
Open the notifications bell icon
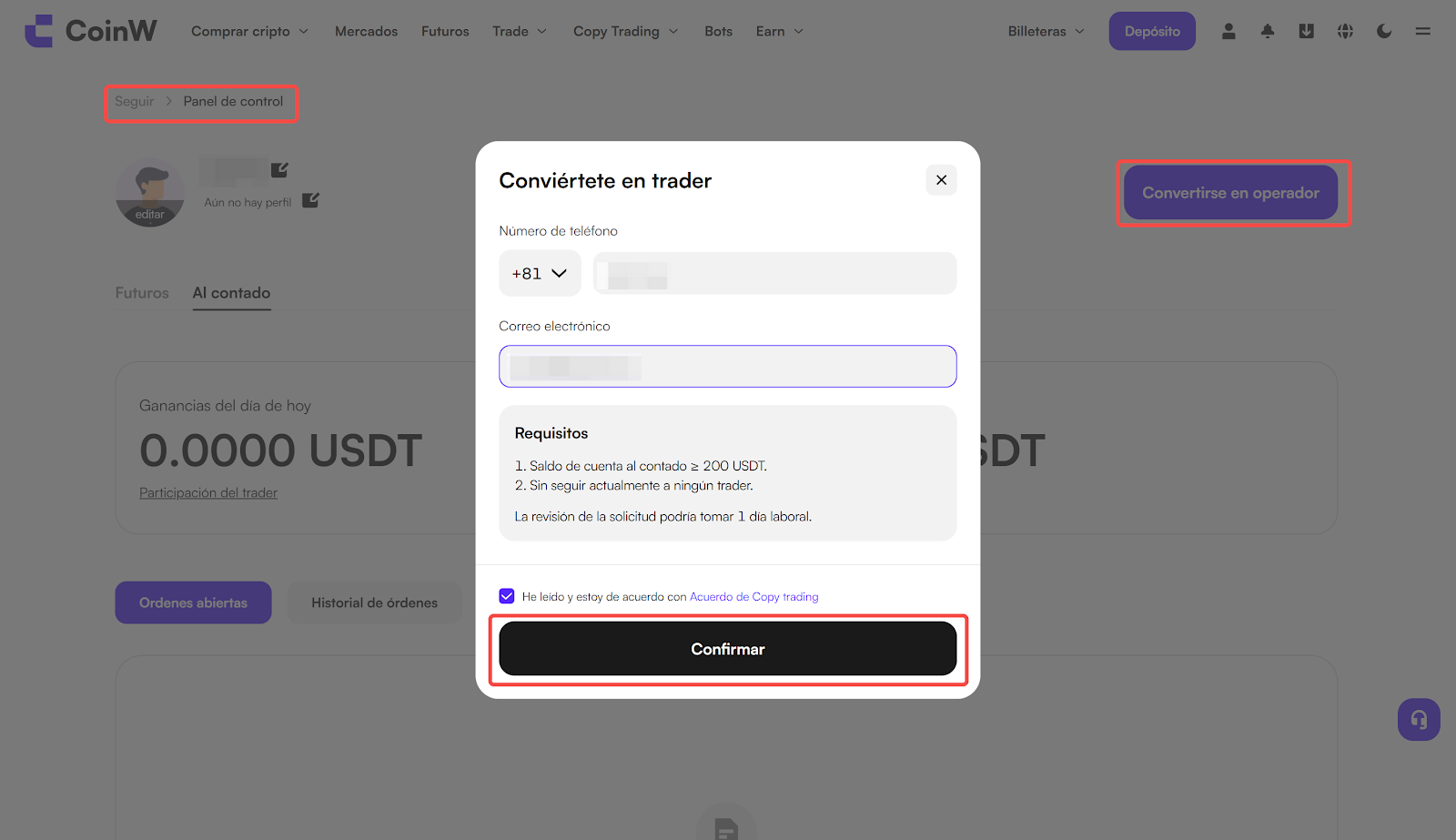pyautogui.click(x=1268, y=31)
